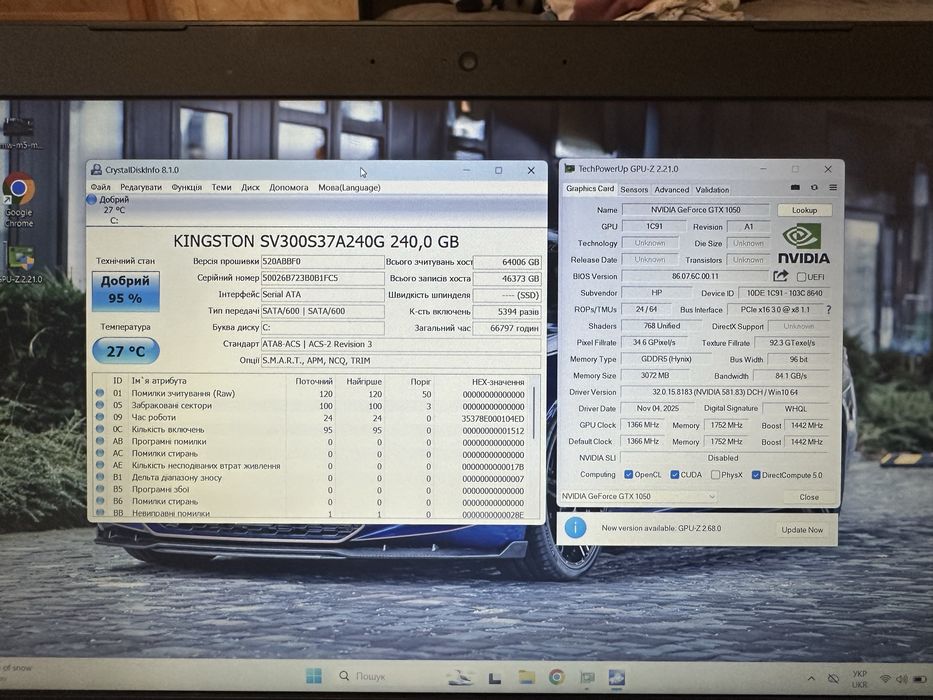The width and height of the screenshot is (933, 700).
Task: Click the GPU-Z refresh icon
Action: [814, 188]
